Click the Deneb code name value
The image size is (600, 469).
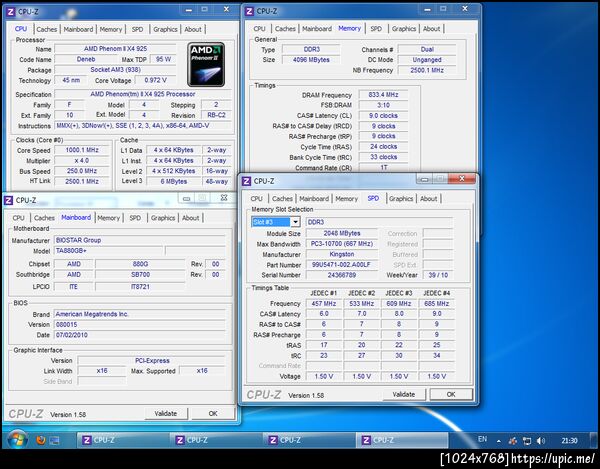coord(86,59)
